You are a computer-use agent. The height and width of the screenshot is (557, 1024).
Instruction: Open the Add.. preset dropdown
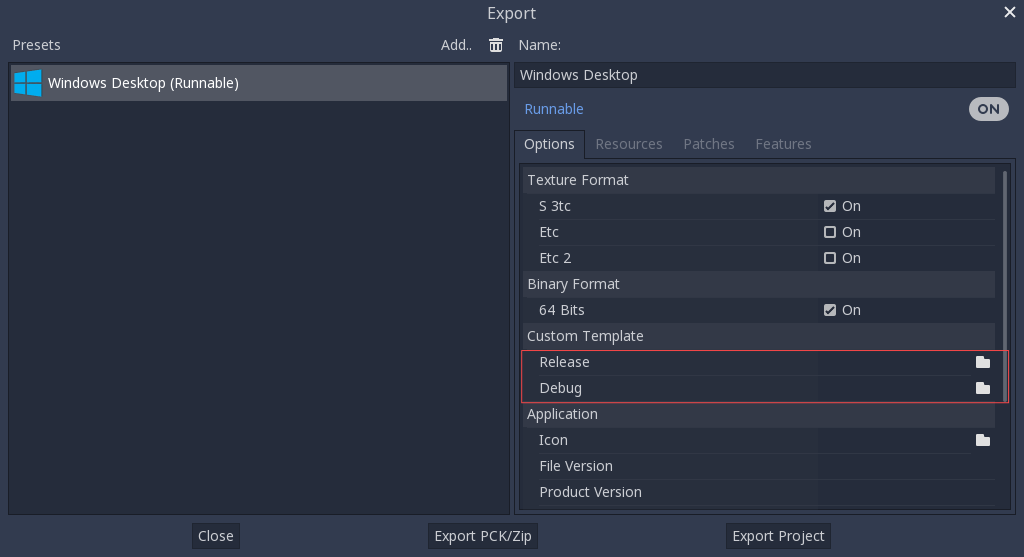456,45
